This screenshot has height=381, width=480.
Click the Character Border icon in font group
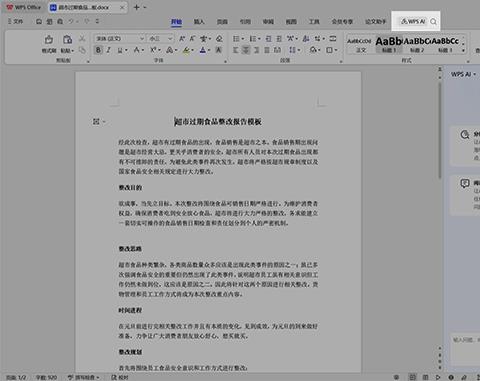point(219,50)
